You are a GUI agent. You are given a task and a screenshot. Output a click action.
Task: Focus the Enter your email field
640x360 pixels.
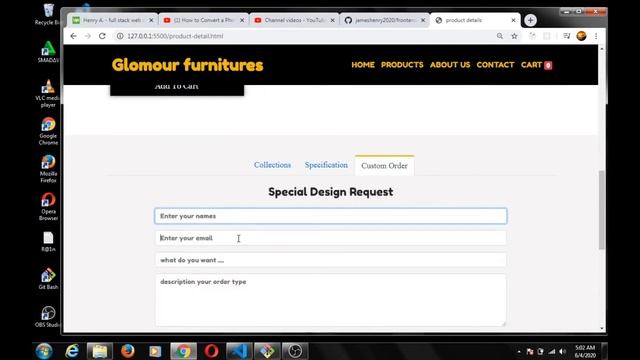coord(331,238)
